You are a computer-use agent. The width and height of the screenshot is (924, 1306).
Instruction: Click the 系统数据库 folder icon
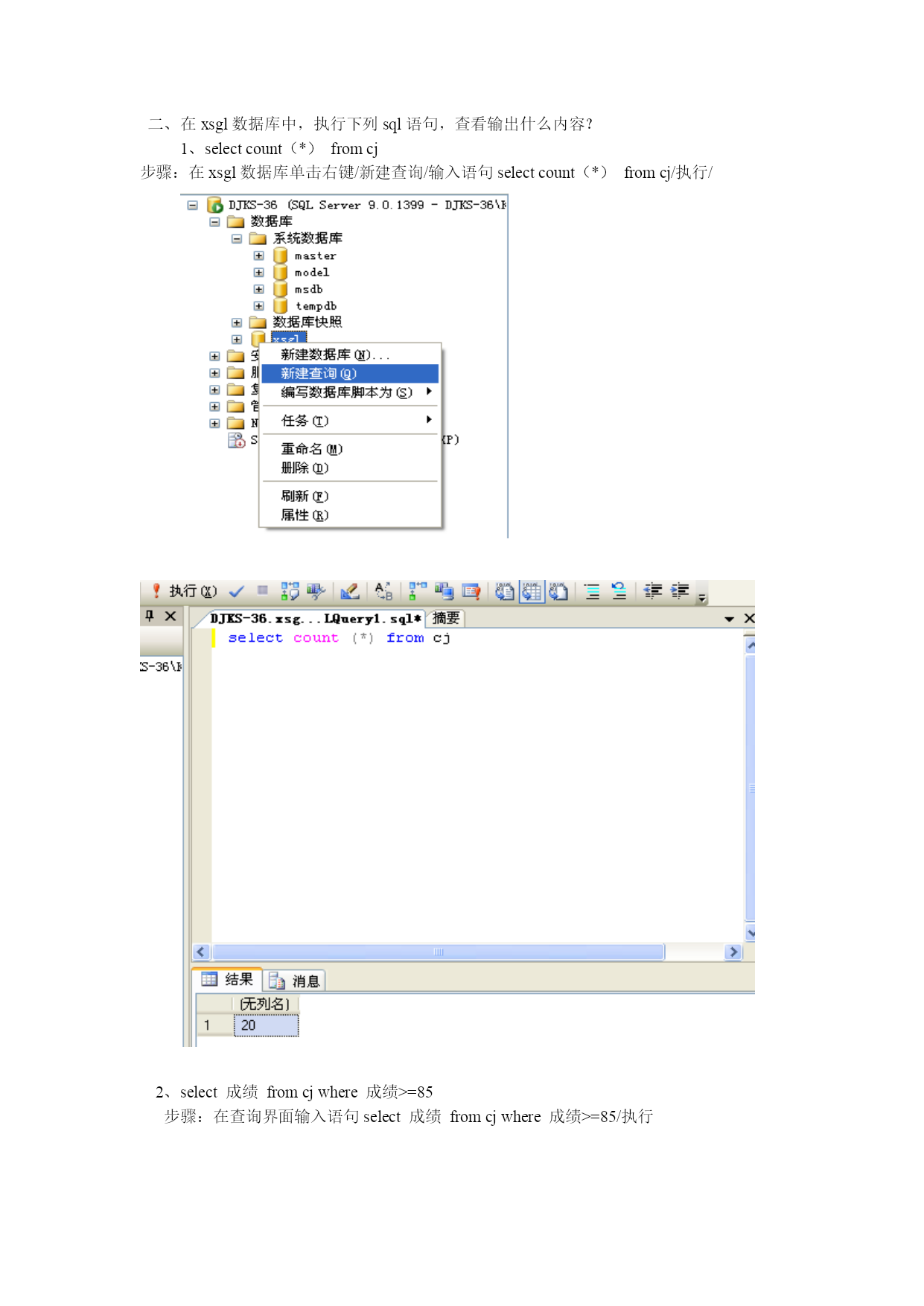click(x=258, y=238)
